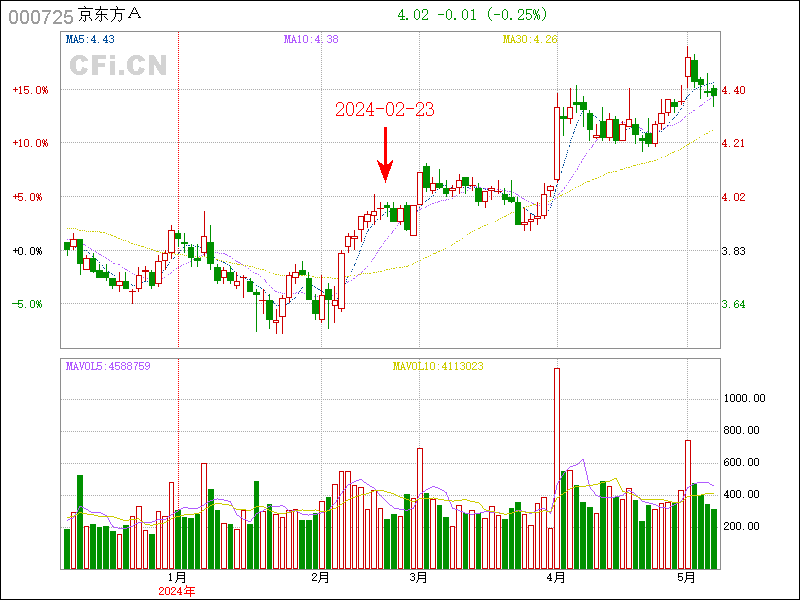Click the MA5:4.43 indicator label

[90, 39]
